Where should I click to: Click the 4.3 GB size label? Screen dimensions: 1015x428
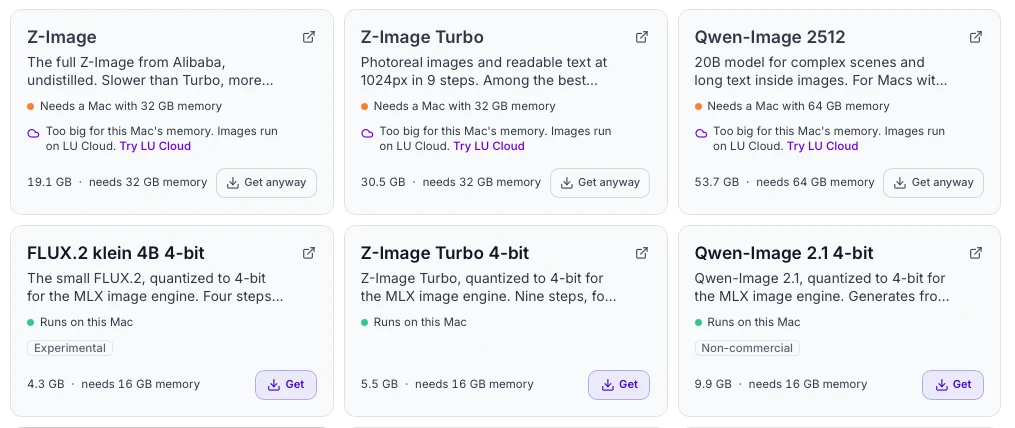point(46,385)
